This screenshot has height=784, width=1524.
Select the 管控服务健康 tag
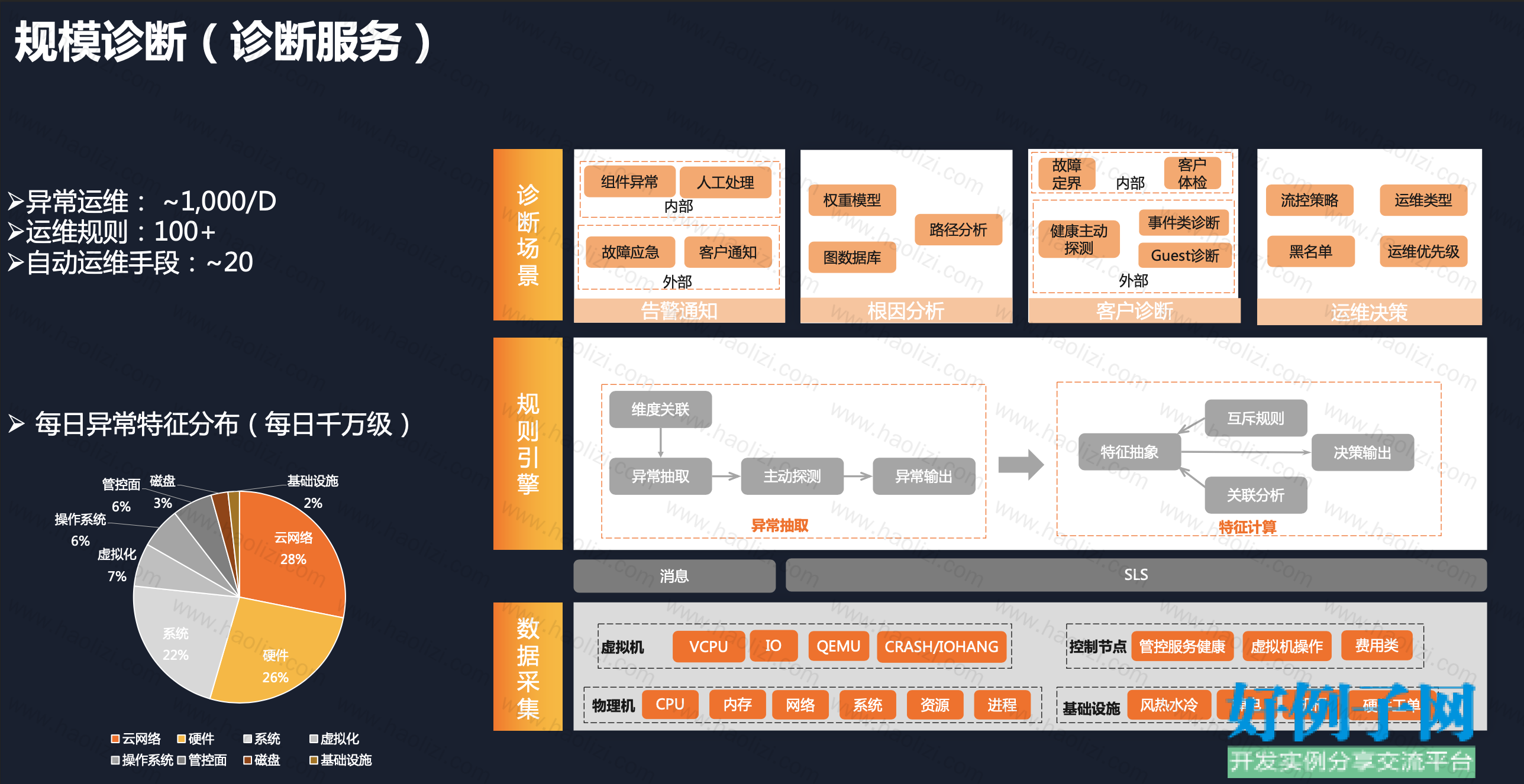click(1182, 646)
